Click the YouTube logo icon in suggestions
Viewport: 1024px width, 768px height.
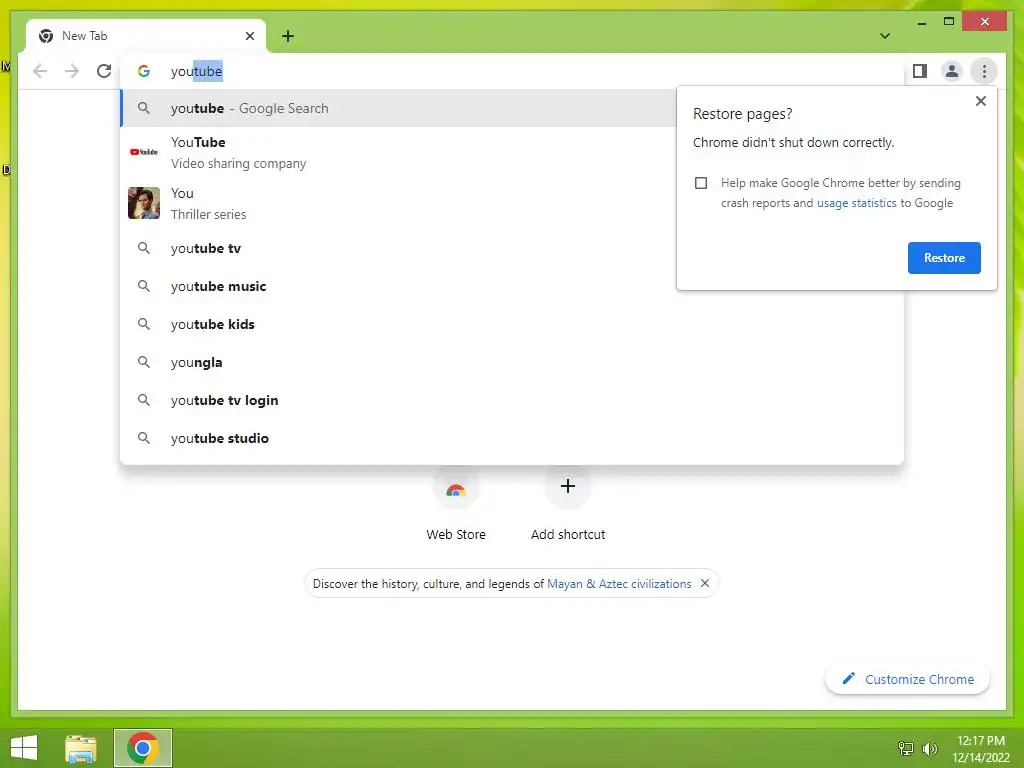[144, 152]
